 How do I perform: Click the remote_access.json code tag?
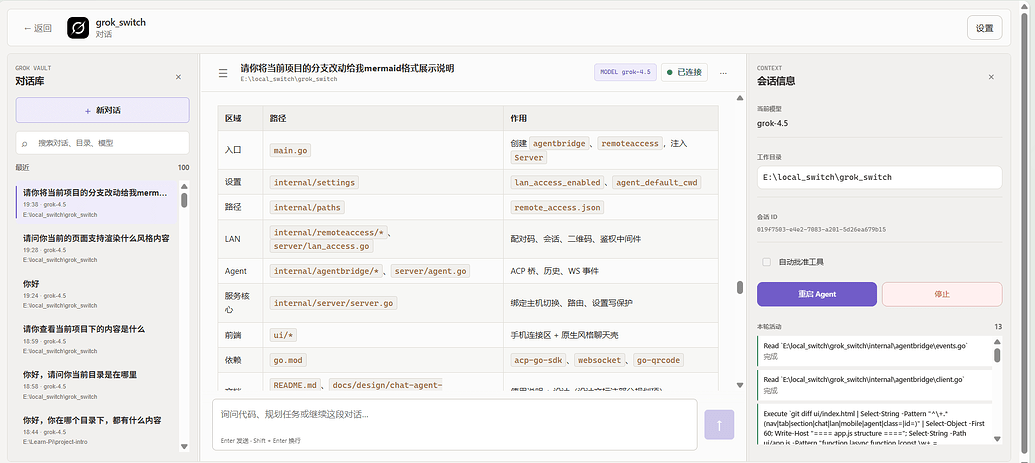coord(557,207)
